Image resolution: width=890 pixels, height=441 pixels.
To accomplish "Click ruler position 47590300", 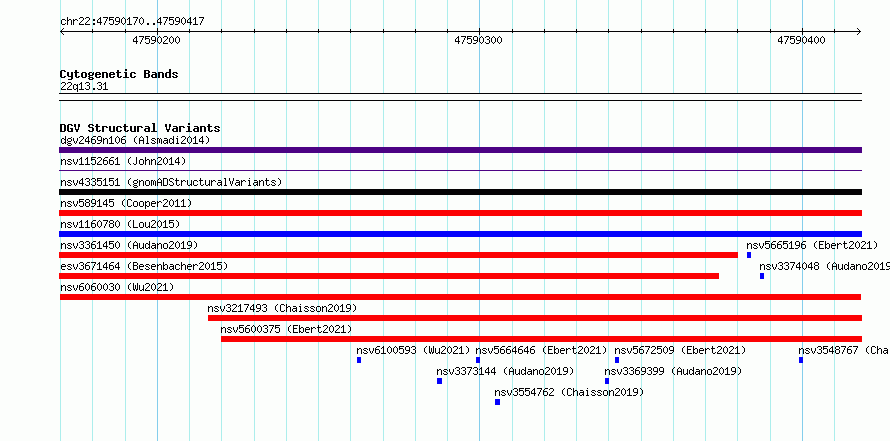I will pyautogui.click(x=478, y=40).
